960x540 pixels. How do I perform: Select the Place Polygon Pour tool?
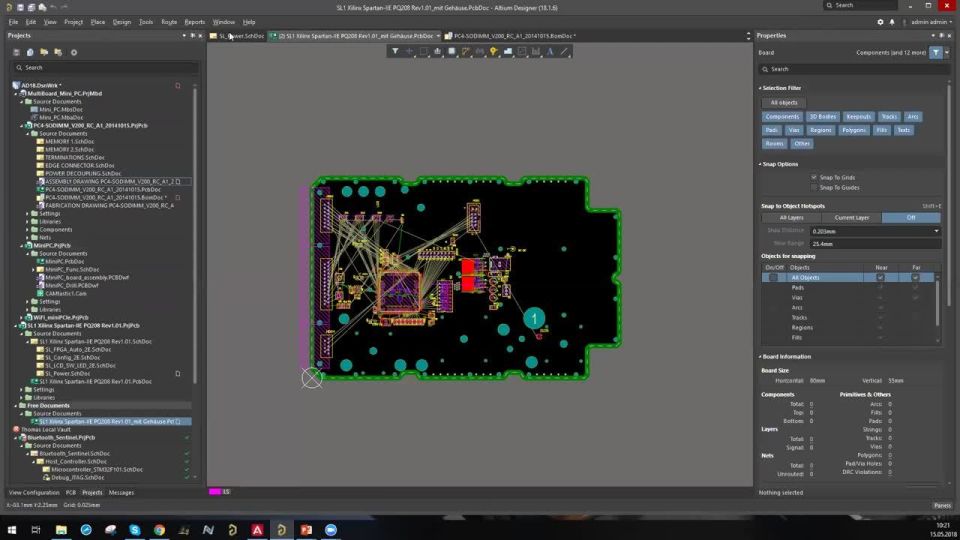[508, 51]
